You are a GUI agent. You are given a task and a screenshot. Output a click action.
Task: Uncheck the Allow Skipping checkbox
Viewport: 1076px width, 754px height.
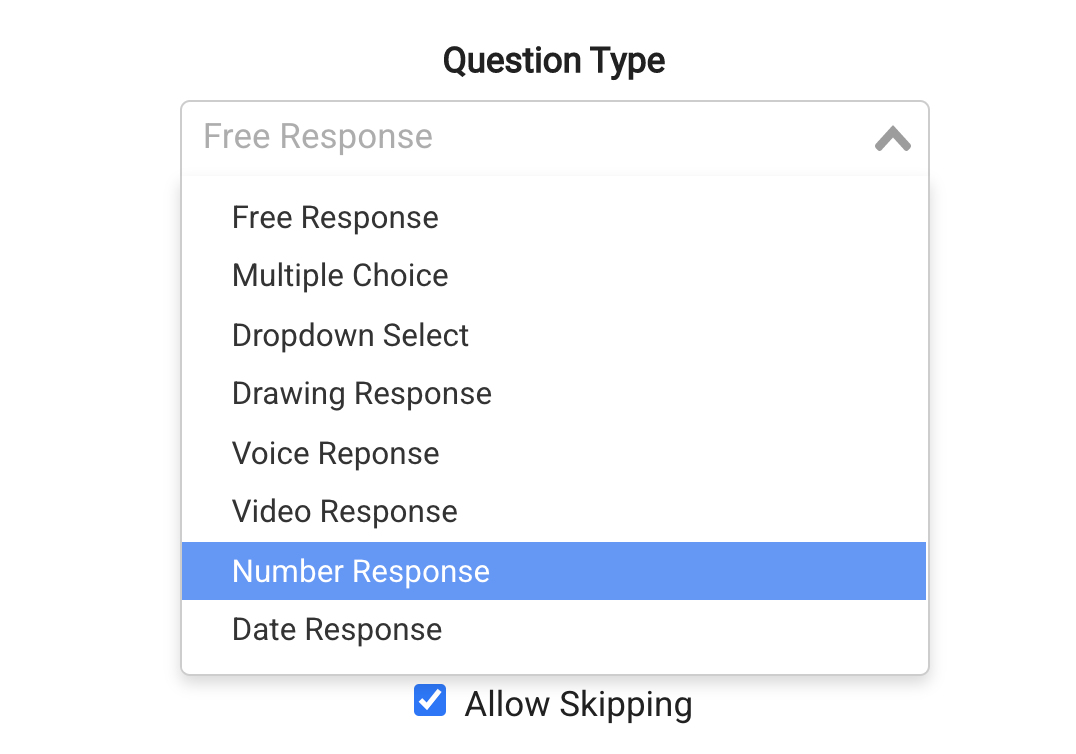[430, 701]
